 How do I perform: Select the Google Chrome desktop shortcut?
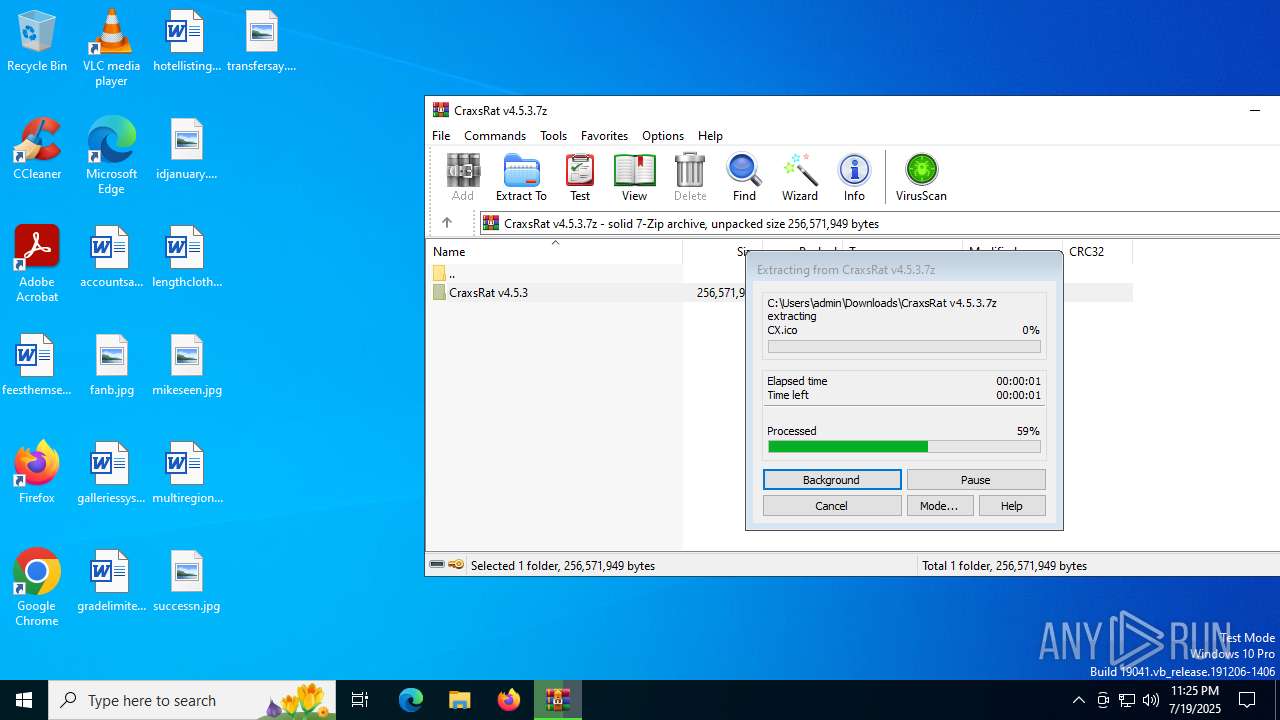(x=37, y=588)
